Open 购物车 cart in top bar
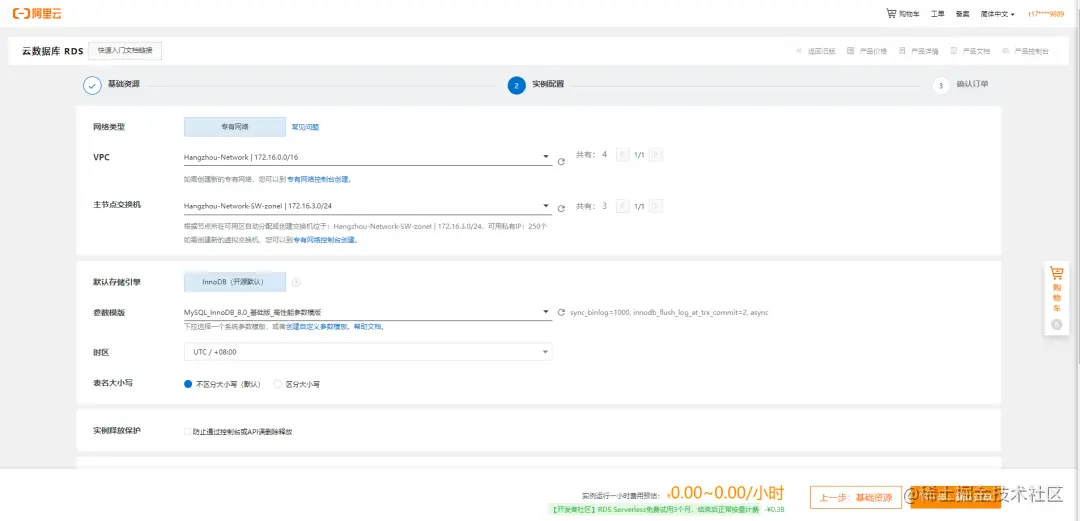This screenshot has height=521, width=1080. [x=902, y=14]
